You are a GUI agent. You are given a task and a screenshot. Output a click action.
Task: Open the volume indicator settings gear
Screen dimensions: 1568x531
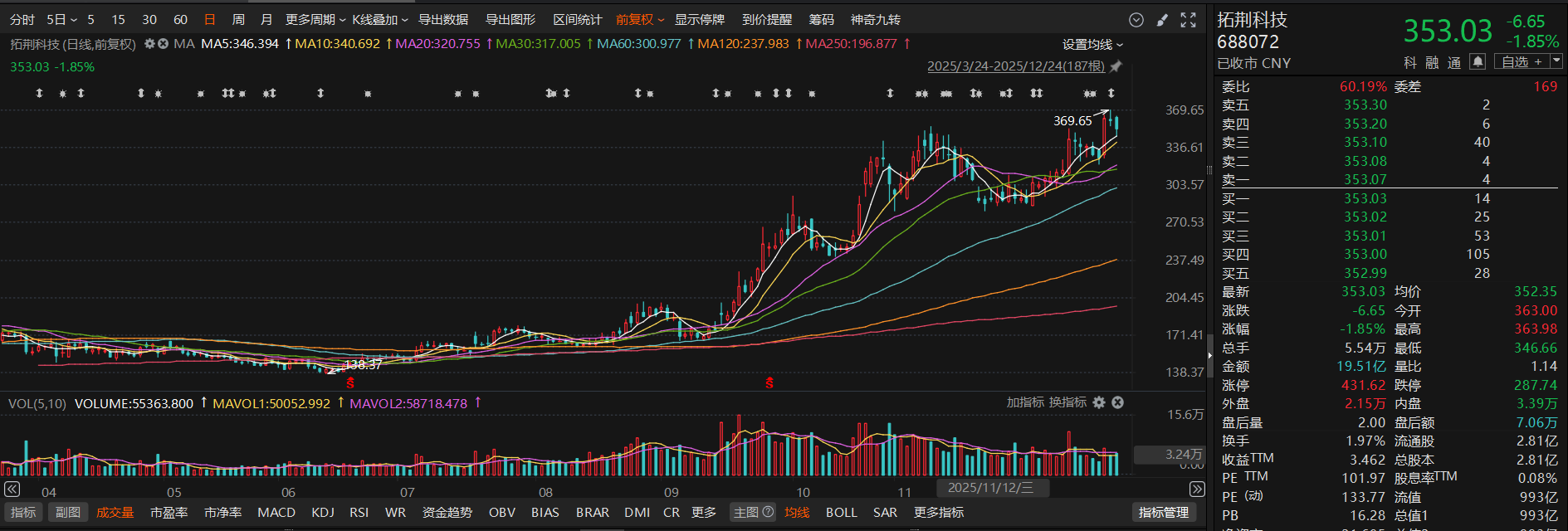1099,402
